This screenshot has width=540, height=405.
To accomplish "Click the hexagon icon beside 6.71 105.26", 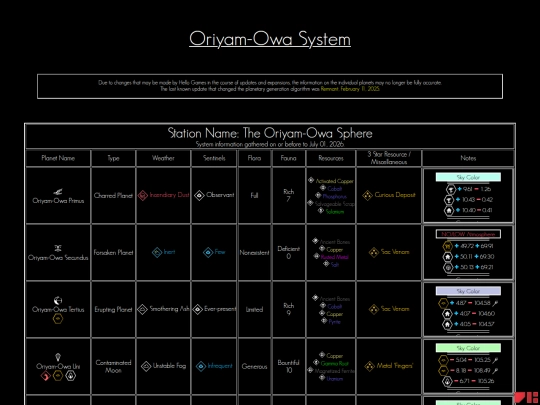I will coord(447,381).
